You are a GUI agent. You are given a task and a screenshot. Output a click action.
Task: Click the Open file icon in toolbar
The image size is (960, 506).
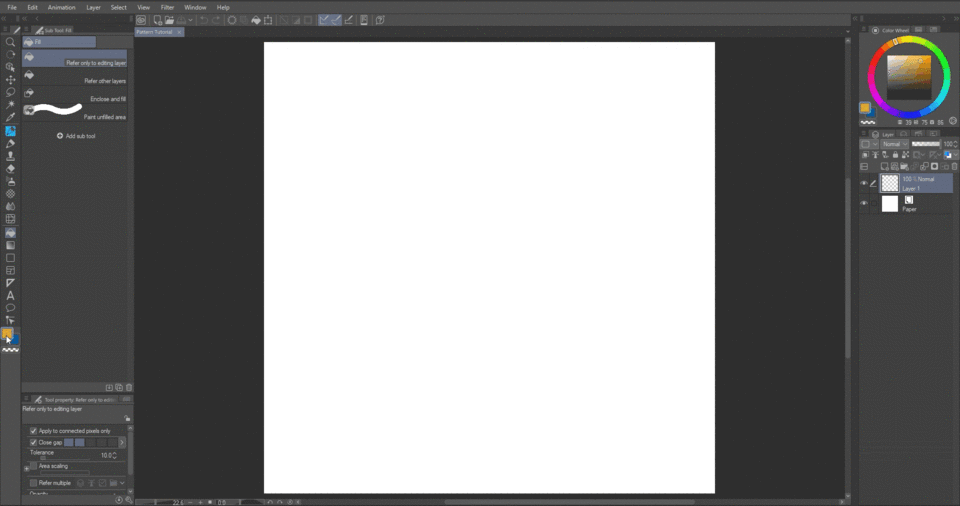click(x=169, y=20)
